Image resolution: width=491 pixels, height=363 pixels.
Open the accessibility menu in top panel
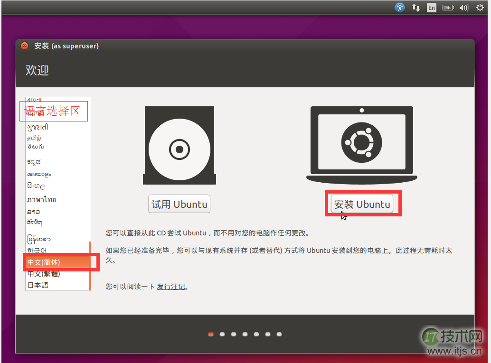tap(400, 7)
